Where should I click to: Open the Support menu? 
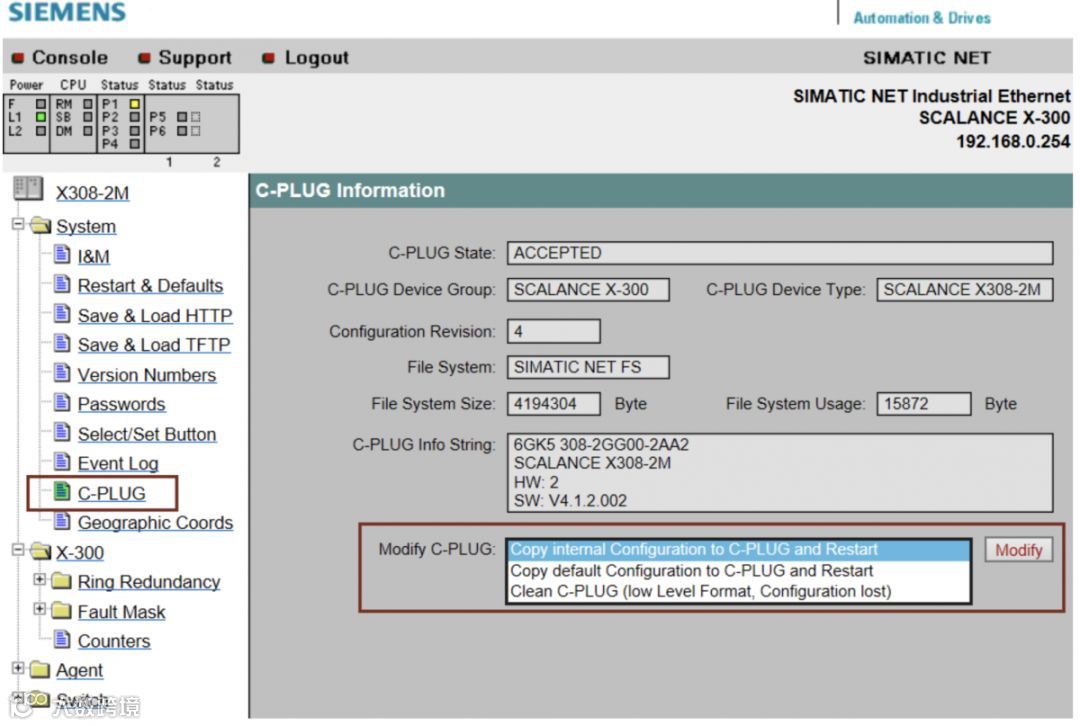[195, 57]
